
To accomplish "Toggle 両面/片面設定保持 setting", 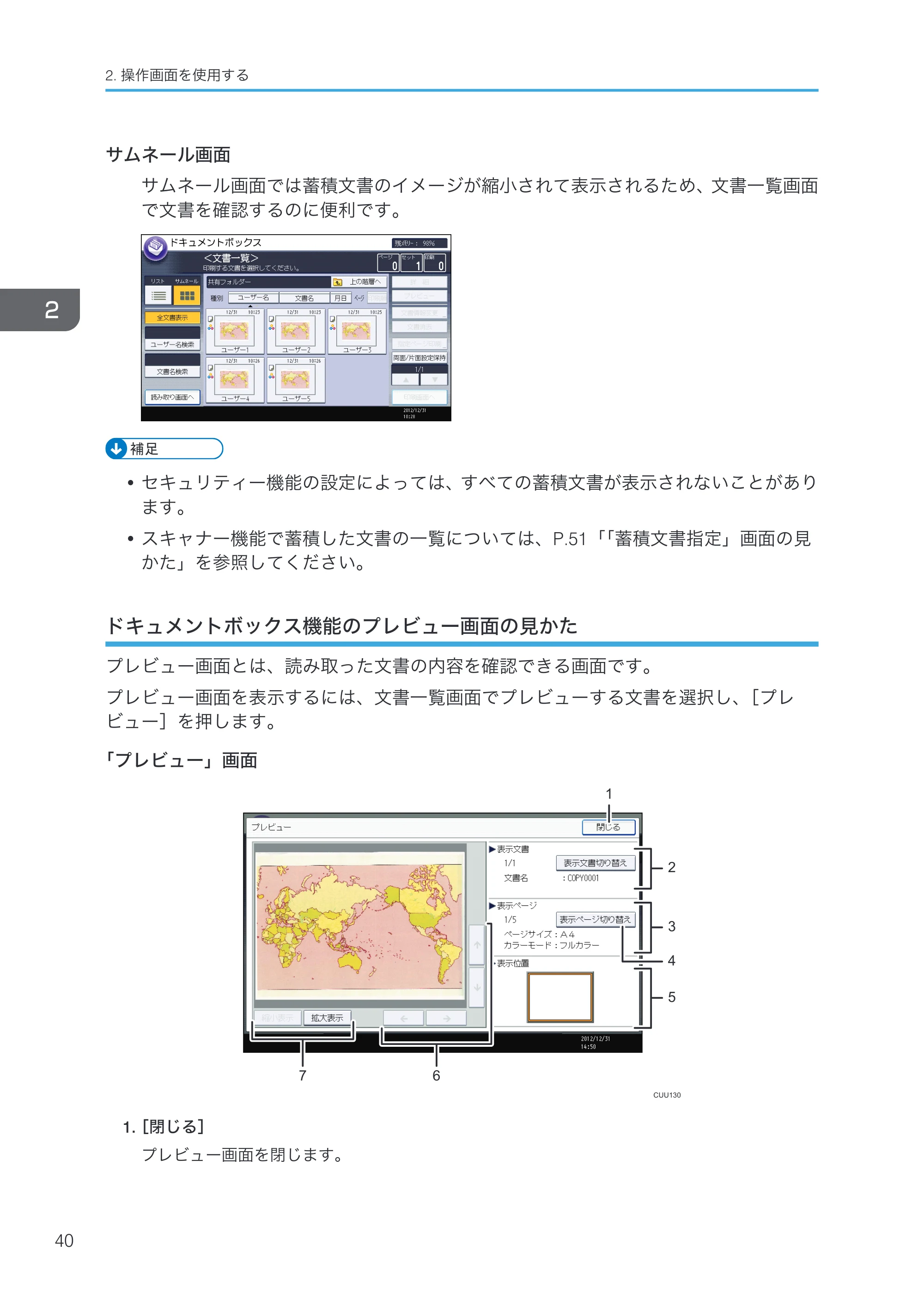I will tap(419, 358).
